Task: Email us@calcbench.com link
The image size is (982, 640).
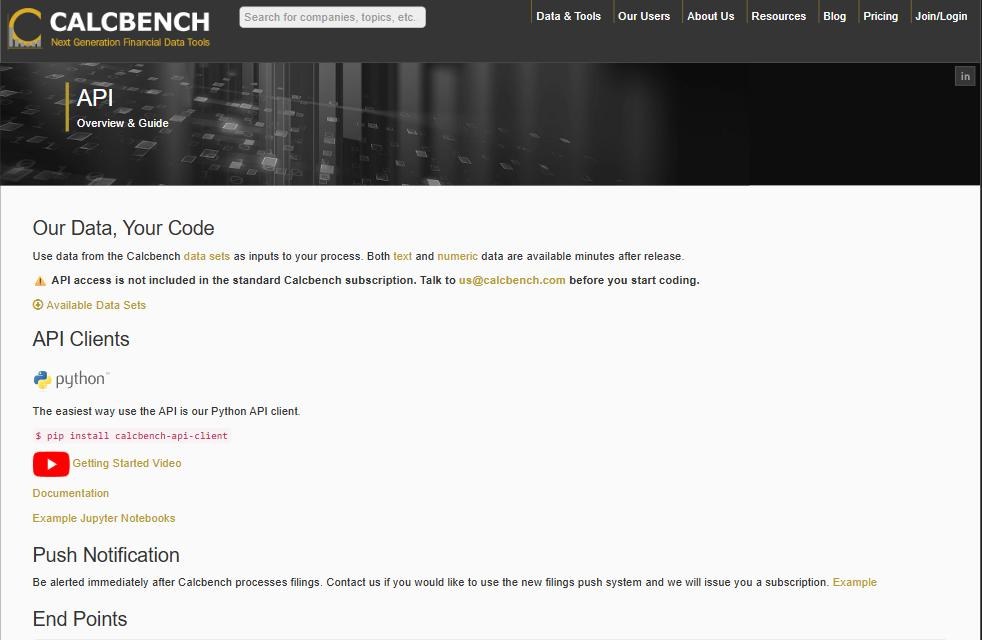Action: coord(512,281)
